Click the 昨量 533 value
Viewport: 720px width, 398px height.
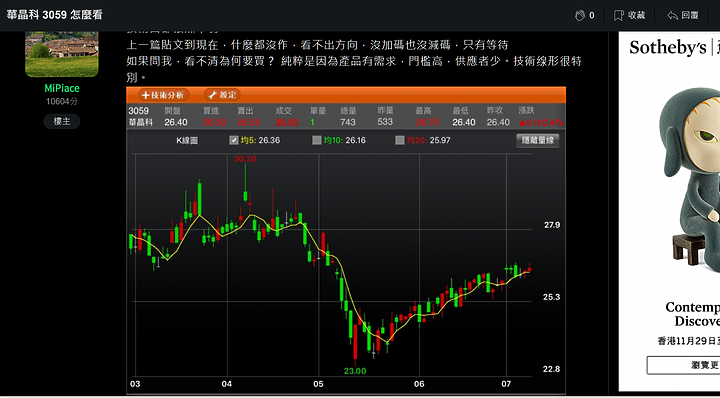point(385,122)
